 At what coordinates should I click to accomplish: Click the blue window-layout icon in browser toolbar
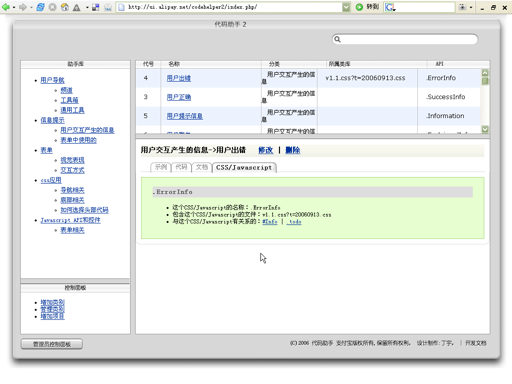pyautogui.click(x=96, y=7)
